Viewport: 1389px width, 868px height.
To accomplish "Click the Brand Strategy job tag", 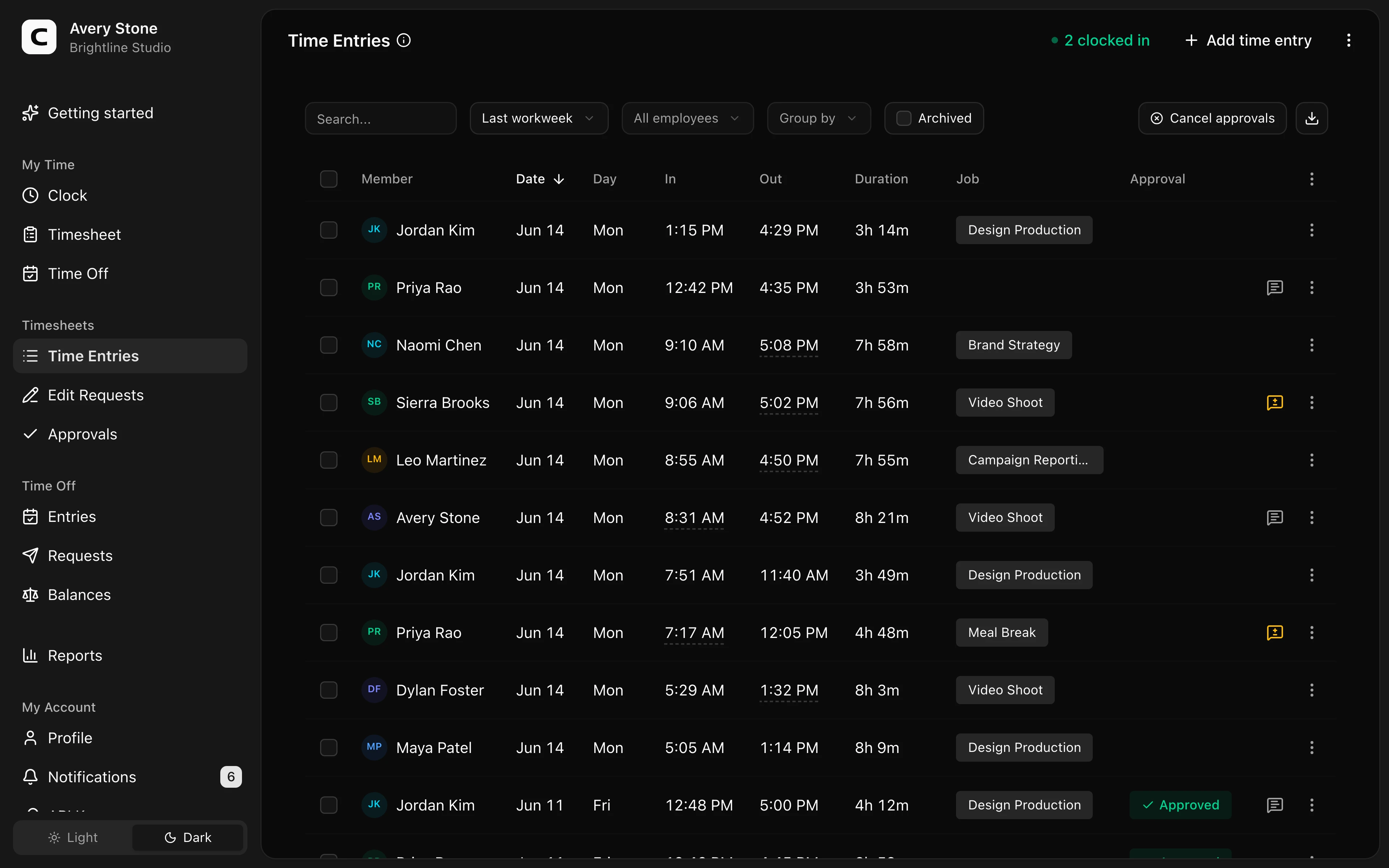I will tap(1014, 345).
